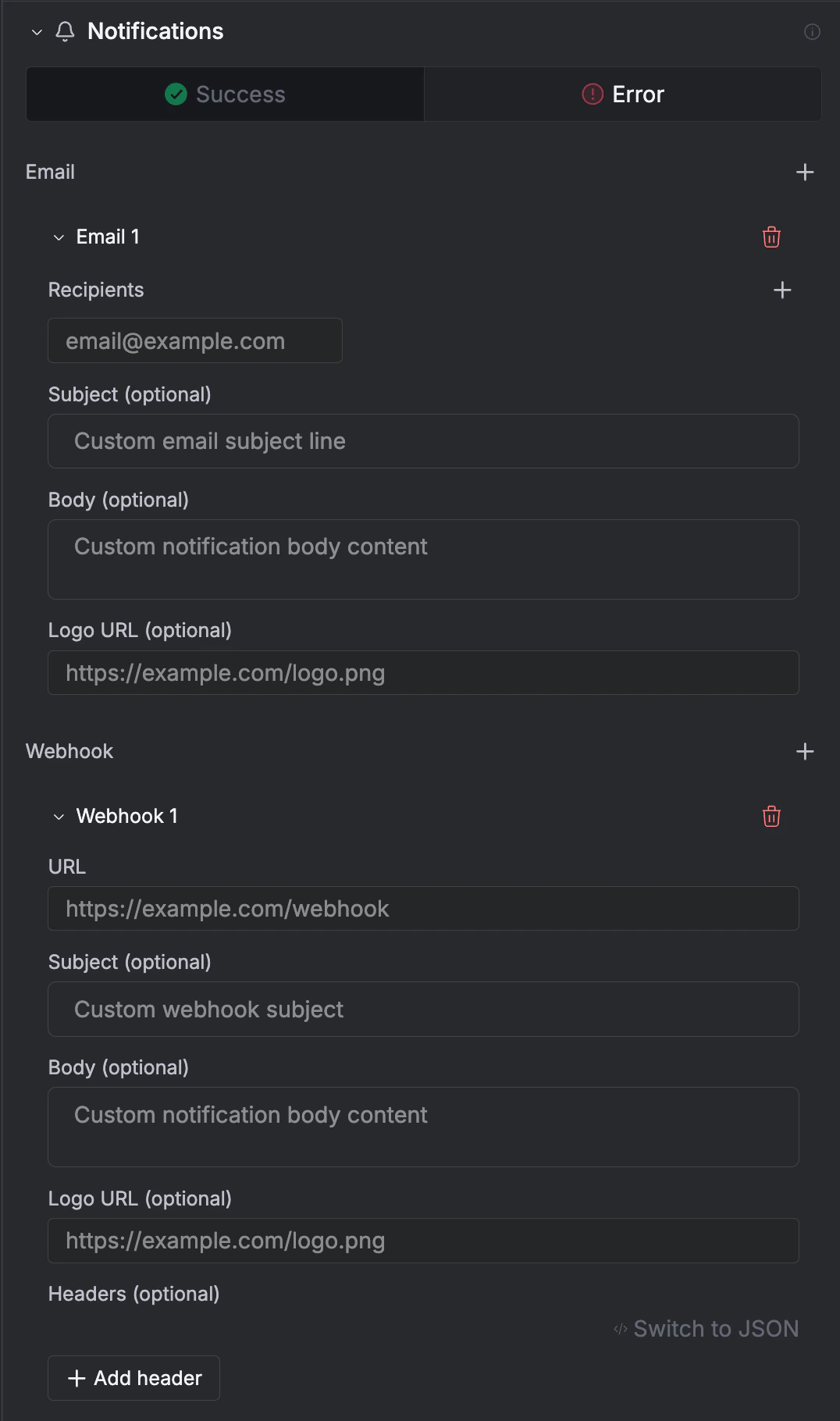This screenshot has width=840, height=1421.
Task: Click the Notifications bell icon
Action: [64, 32]
